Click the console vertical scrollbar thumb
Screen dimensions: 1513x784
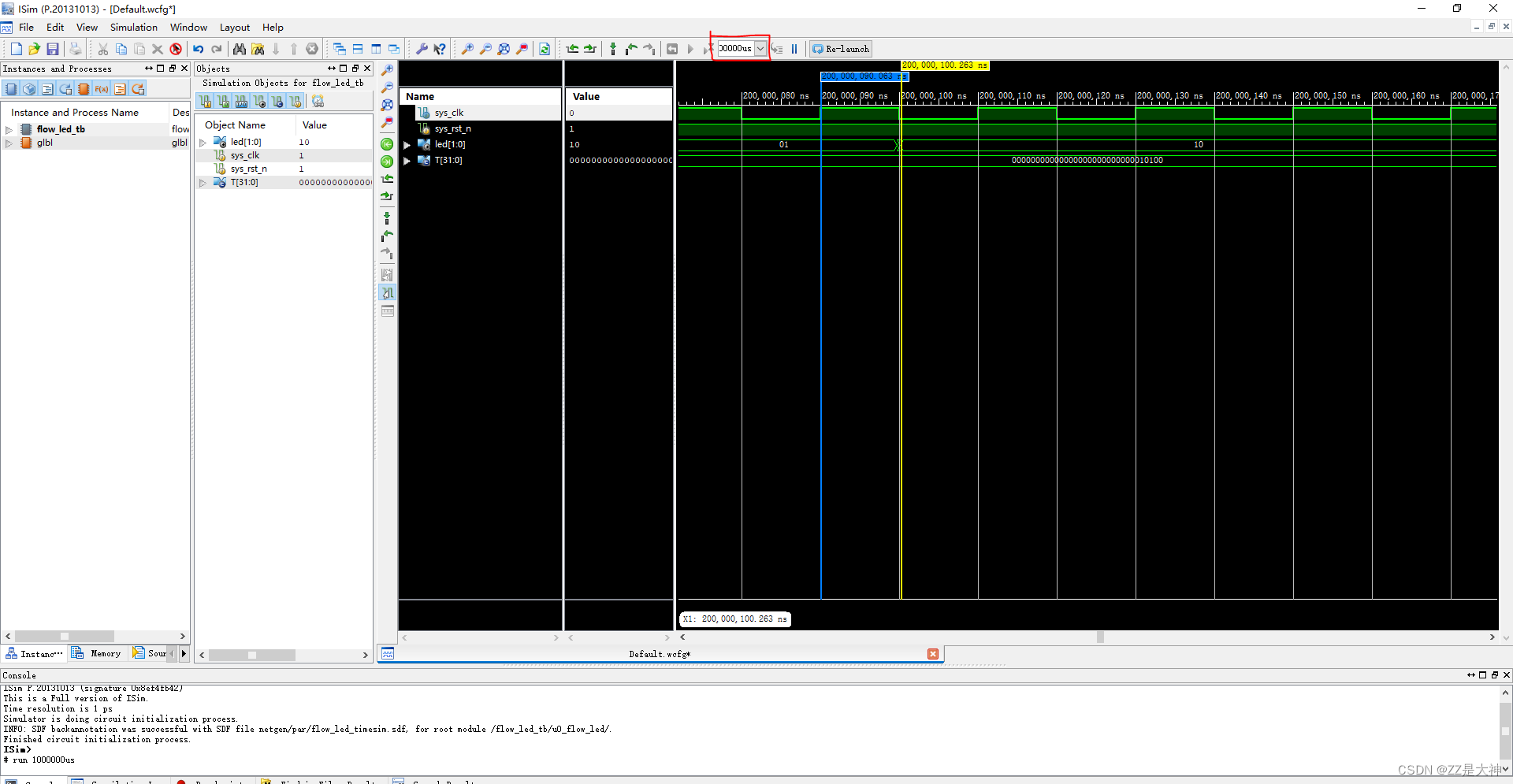(x=1505, y=731)
